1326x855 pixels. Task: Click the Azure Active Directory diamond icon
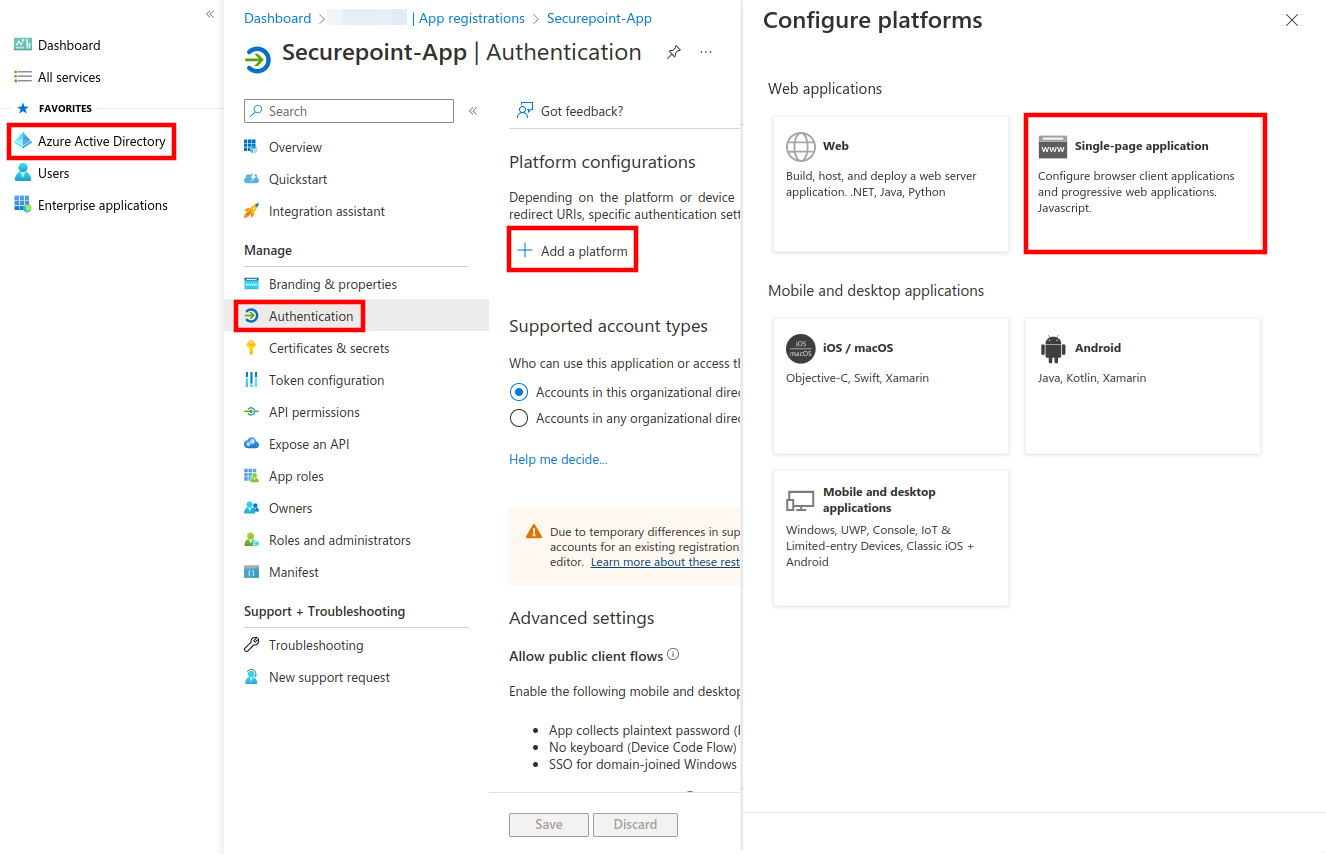(23, 141)
